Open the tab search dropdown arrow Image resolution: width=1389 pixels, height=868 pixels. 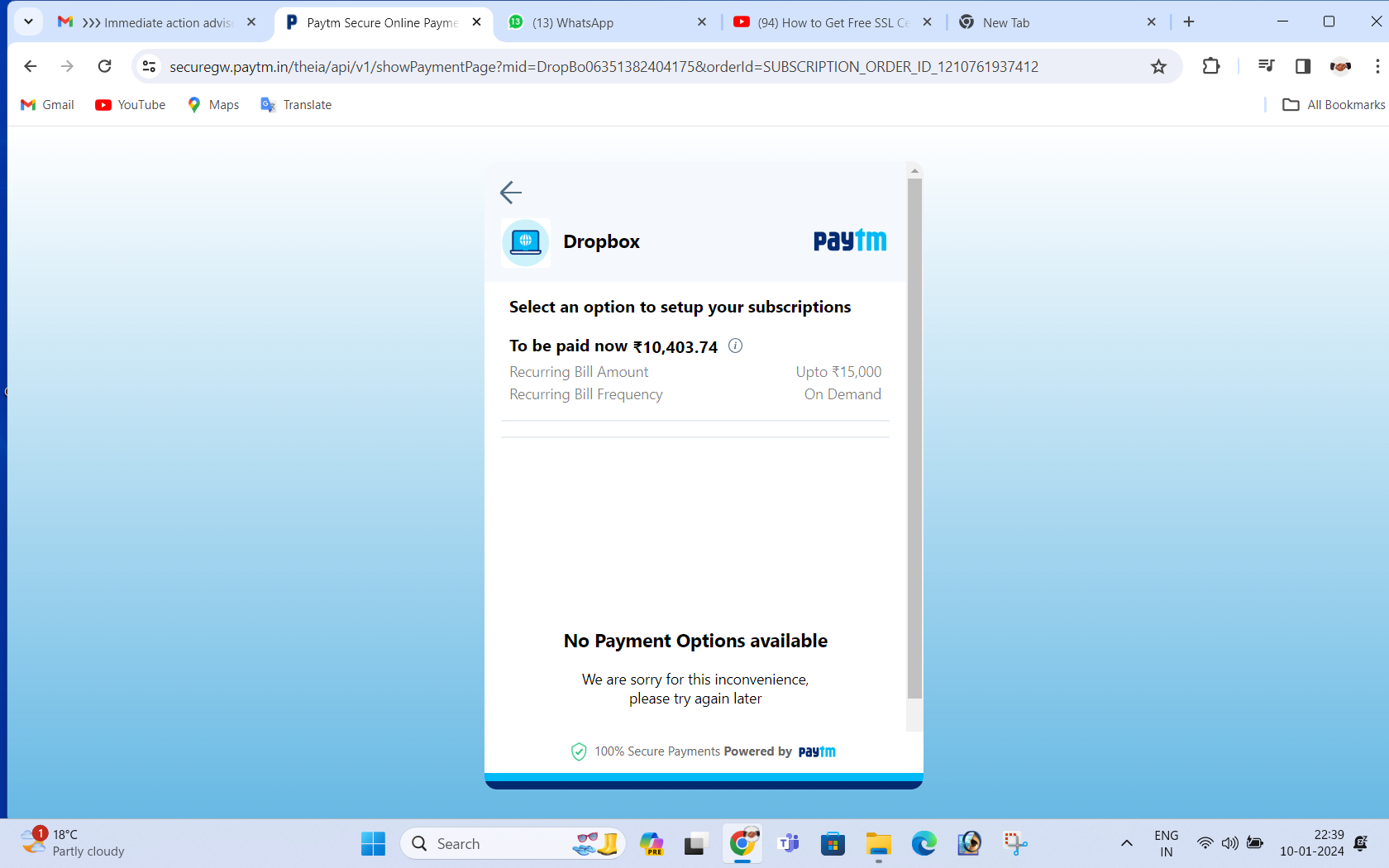[x=27, y=21]
